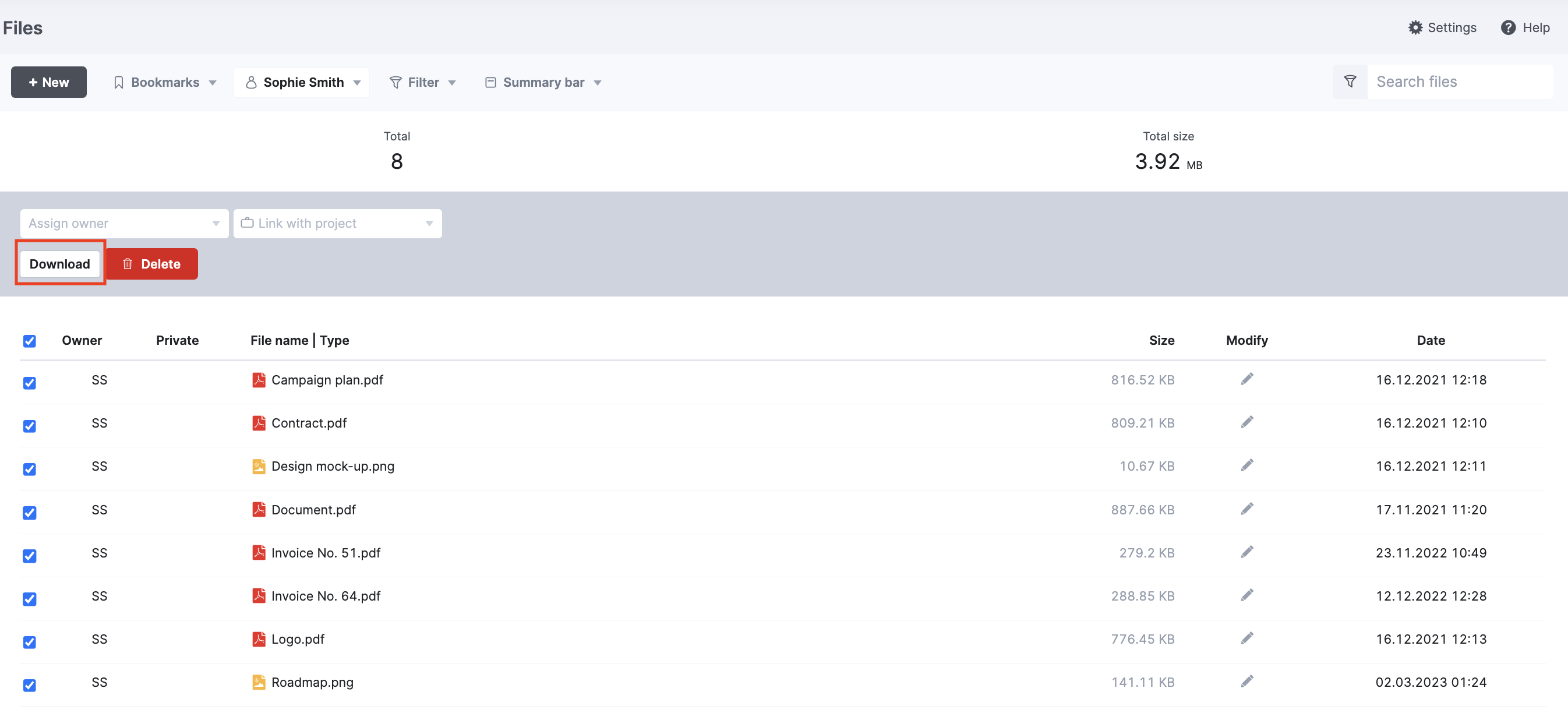Click the edit pencil for Document.pdf
The height and width of the screenshot is (727, 1568).
point(1246,509)
